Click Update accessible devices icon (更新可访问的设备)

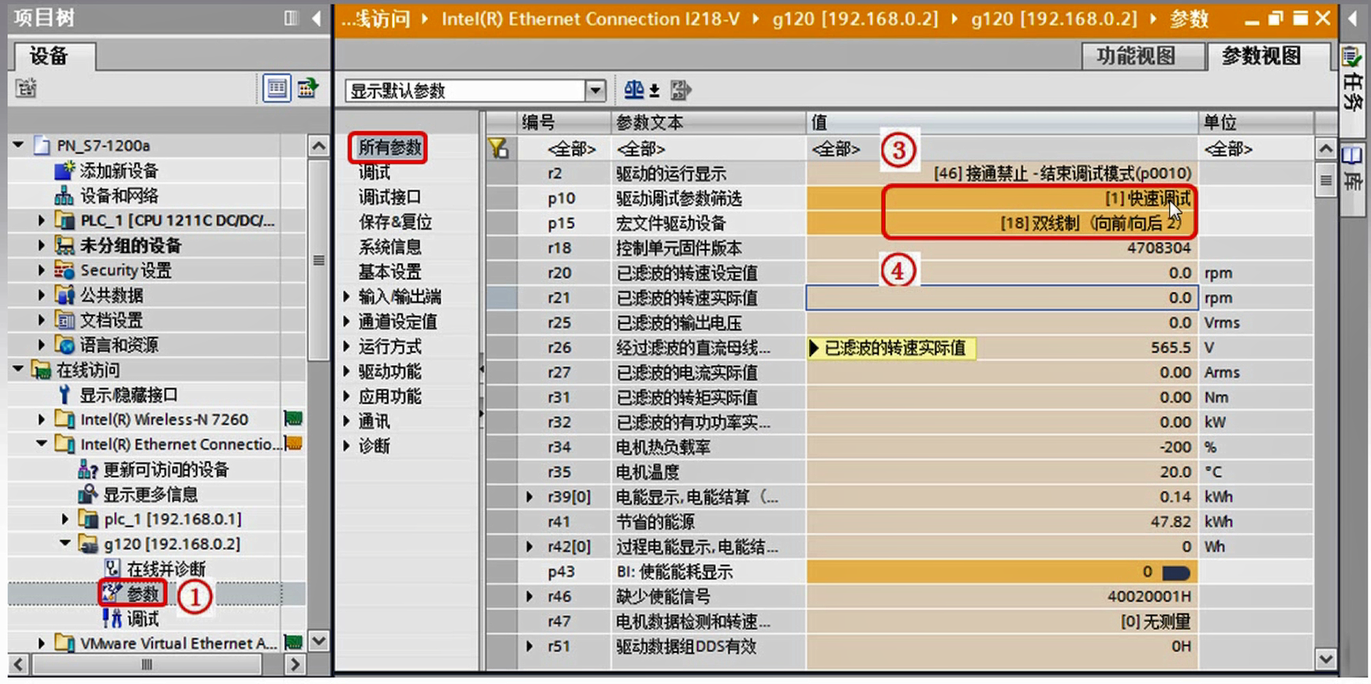click(89, 470)
